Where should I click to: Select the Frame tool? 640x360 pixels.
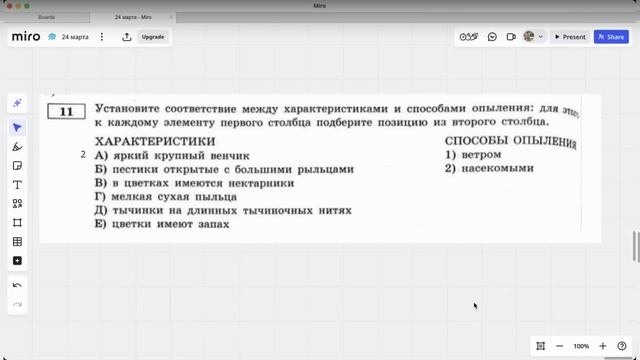(x=17, y=222)
